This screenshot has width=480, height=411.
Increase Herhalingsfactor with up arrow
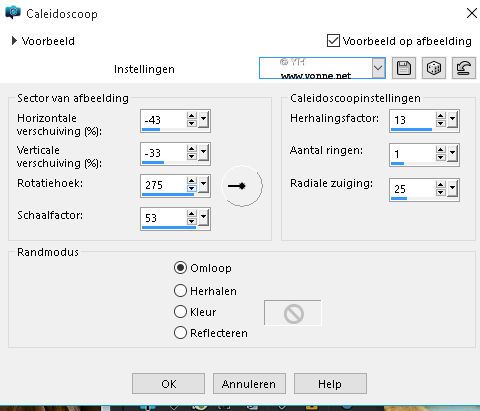pos(440,116)
